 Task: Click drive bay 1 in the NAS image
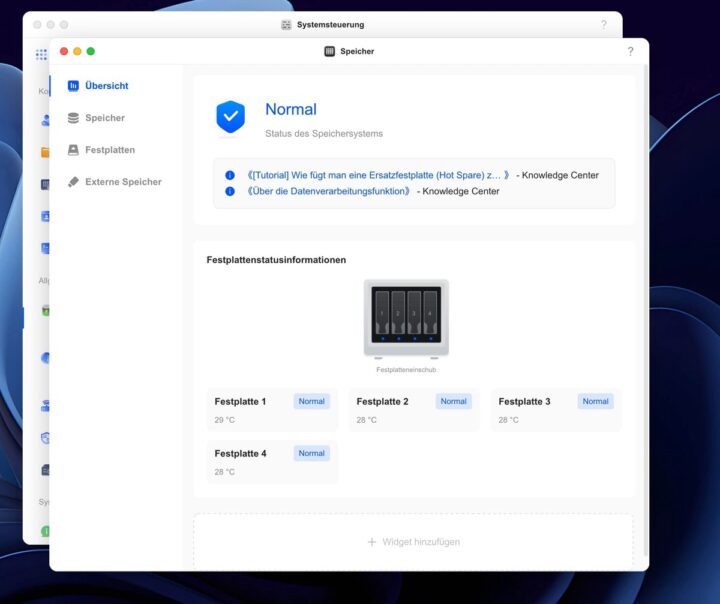[381, 313]
